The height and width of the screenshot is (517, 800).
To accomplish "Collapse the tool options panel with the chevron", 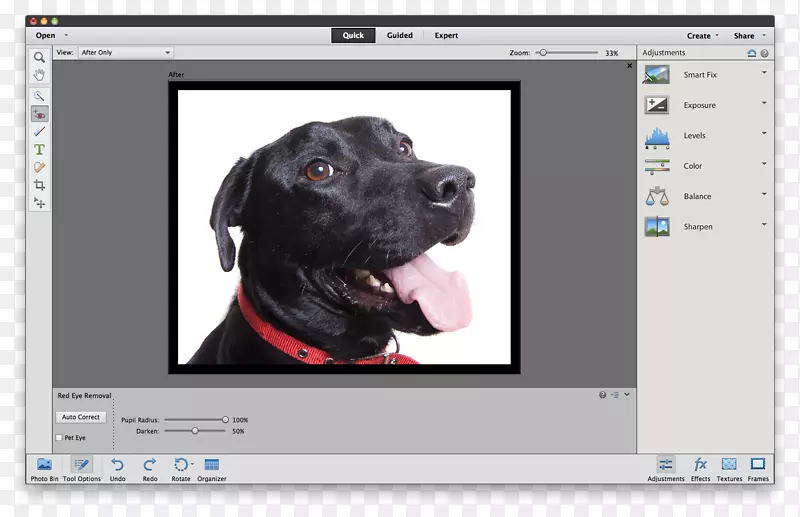I will click(627, 395).
